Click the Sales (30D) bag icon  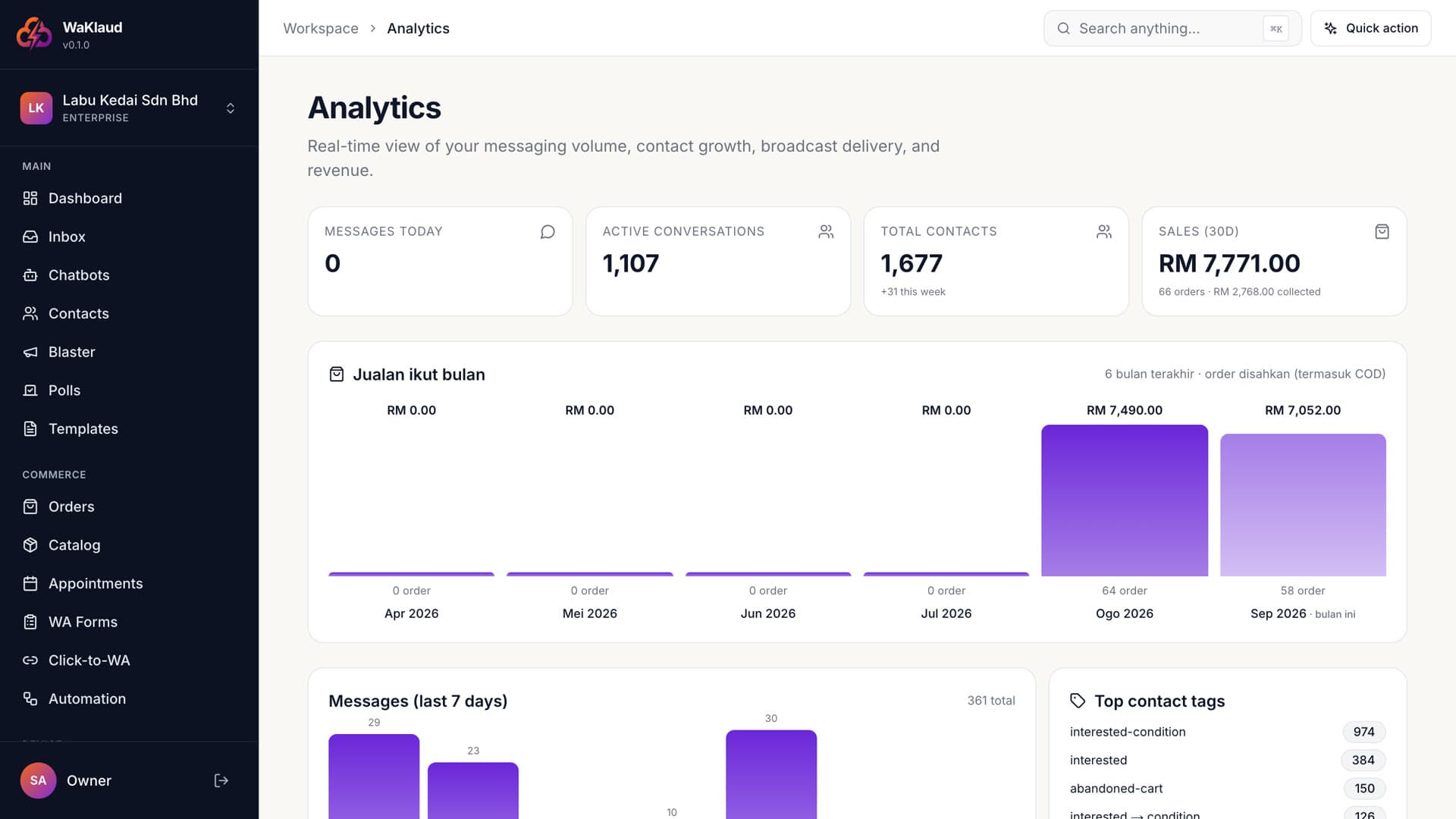(x=1382, y=231)
